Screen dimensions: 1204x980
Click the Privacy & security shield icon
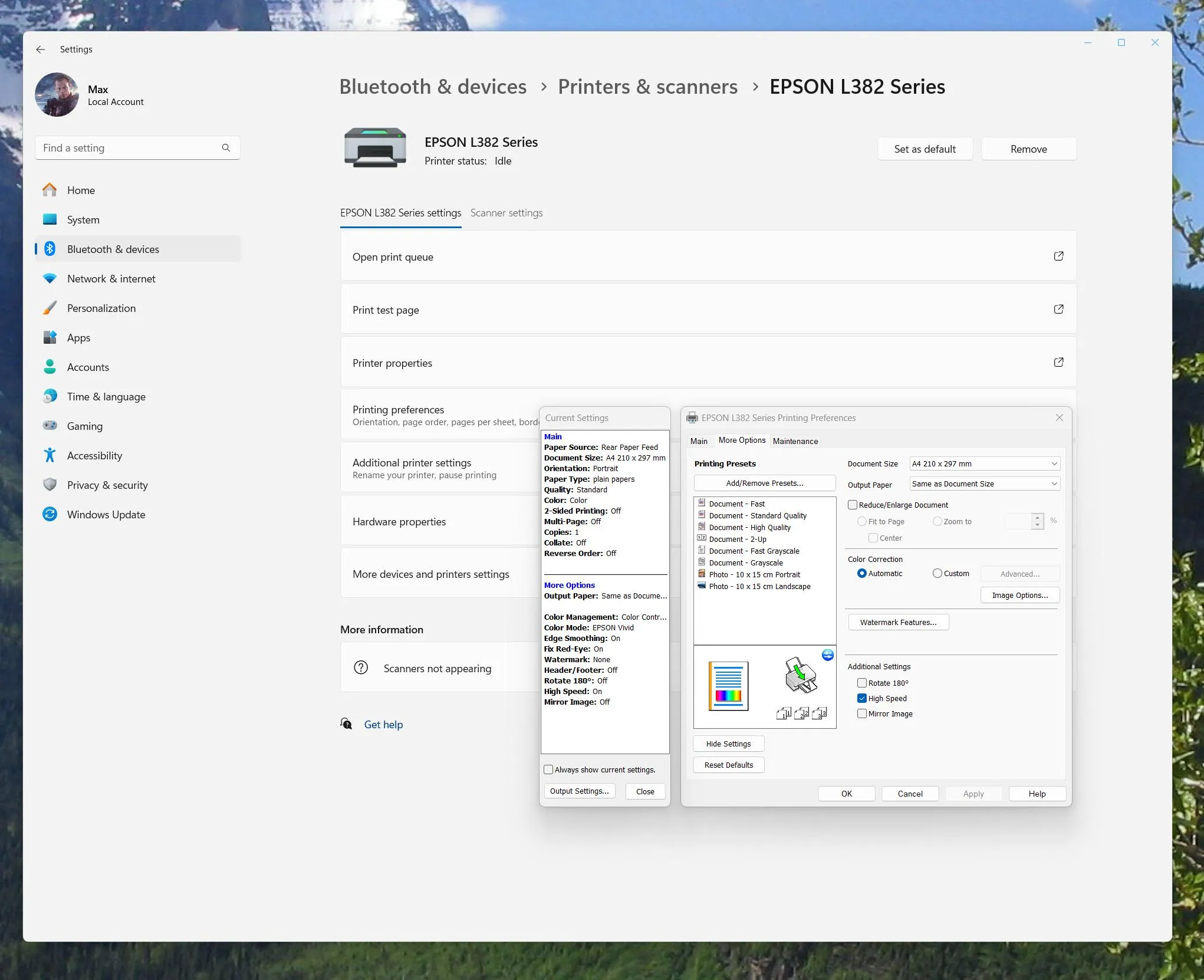point(50,485)
